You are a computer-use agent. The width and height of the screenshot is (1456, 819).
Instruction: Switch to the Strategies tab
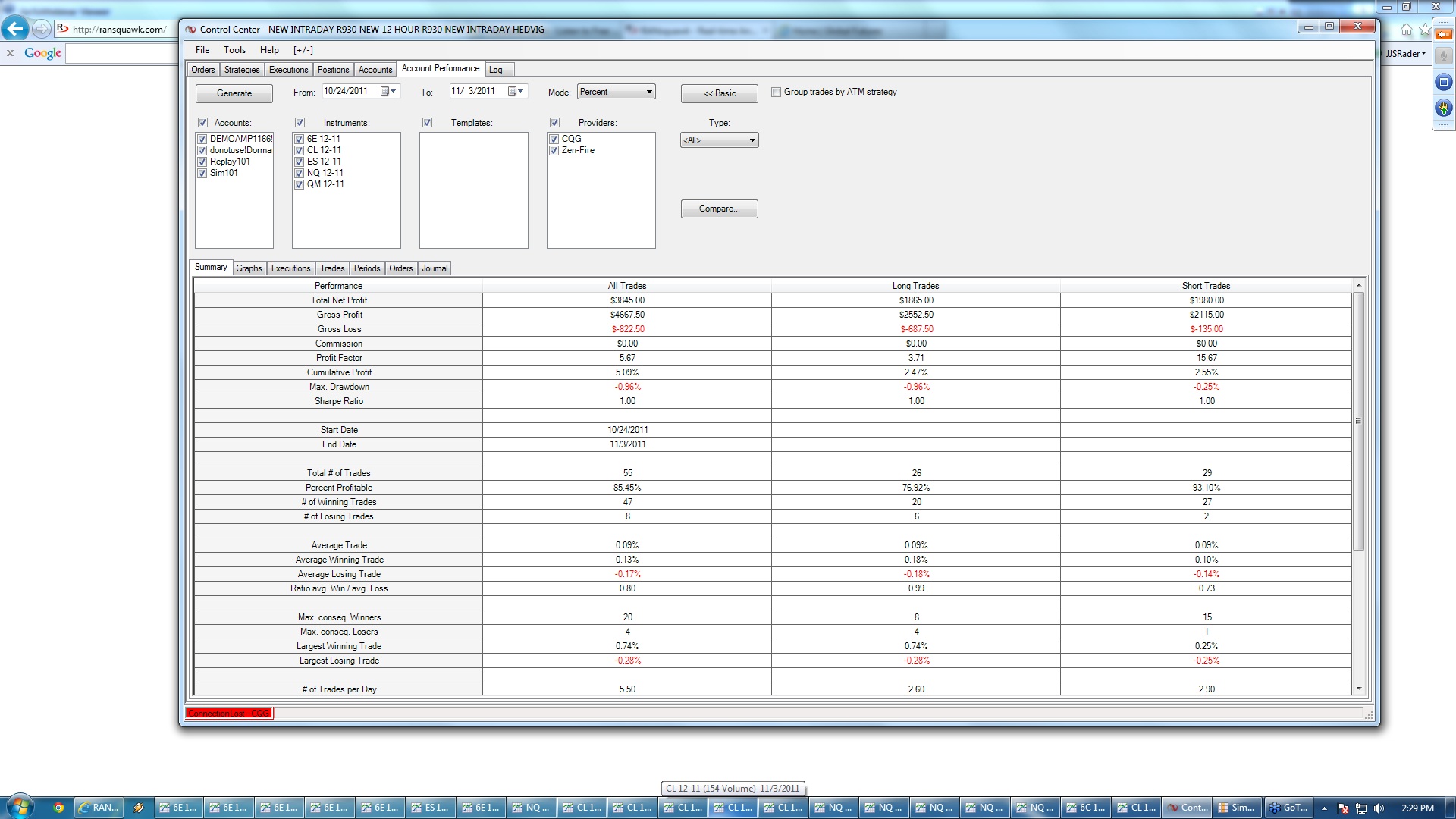coord(242,70)
